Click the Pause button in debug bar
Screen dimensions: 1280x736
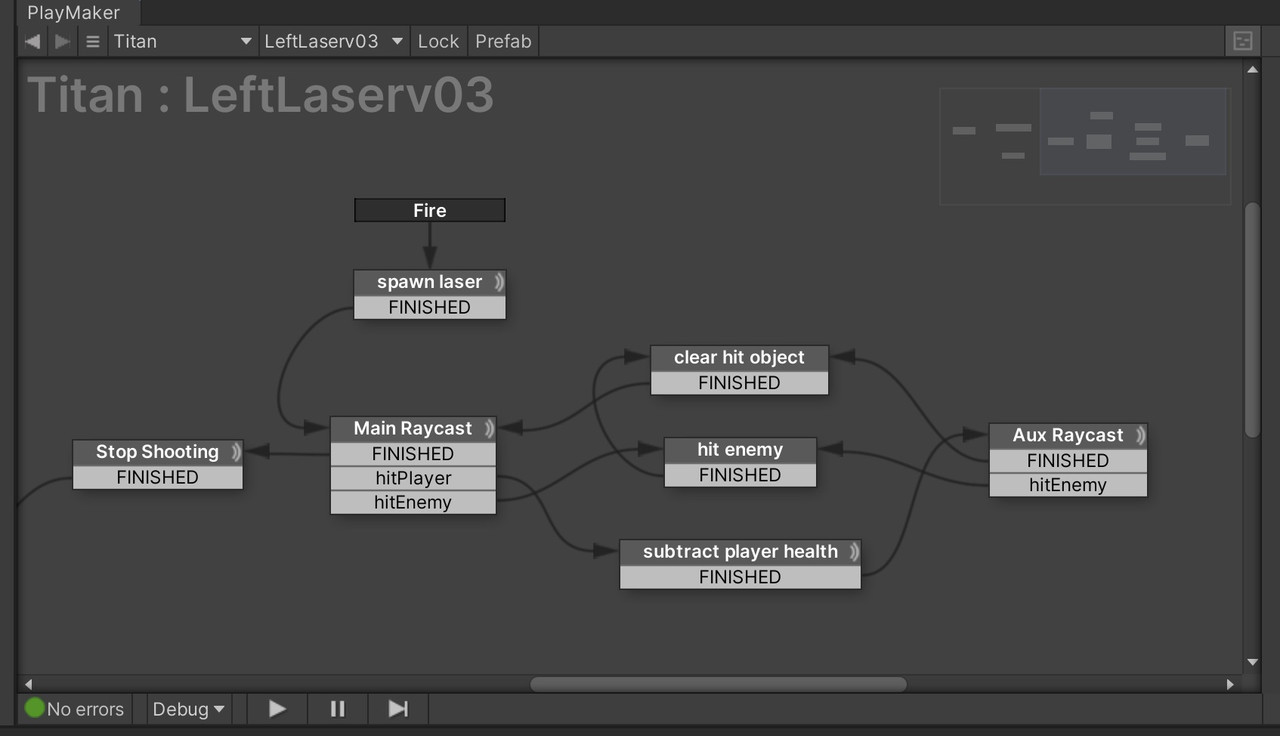338,709
